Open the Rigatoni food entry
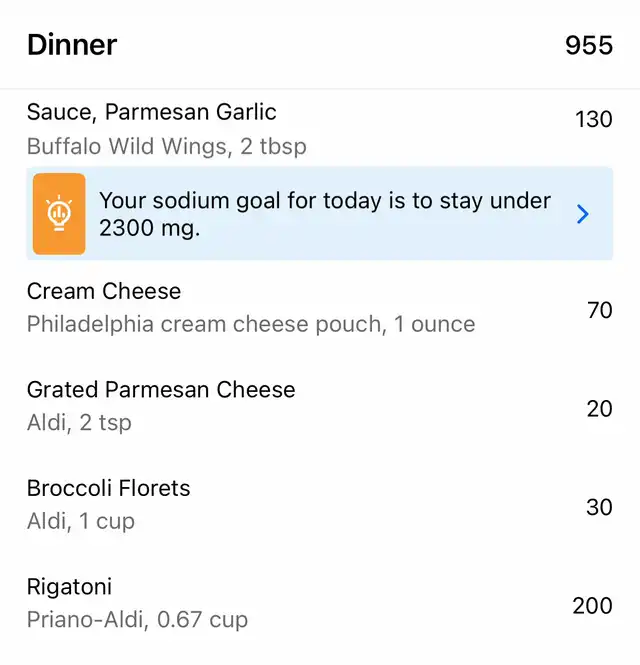 [x=320, y=603]
